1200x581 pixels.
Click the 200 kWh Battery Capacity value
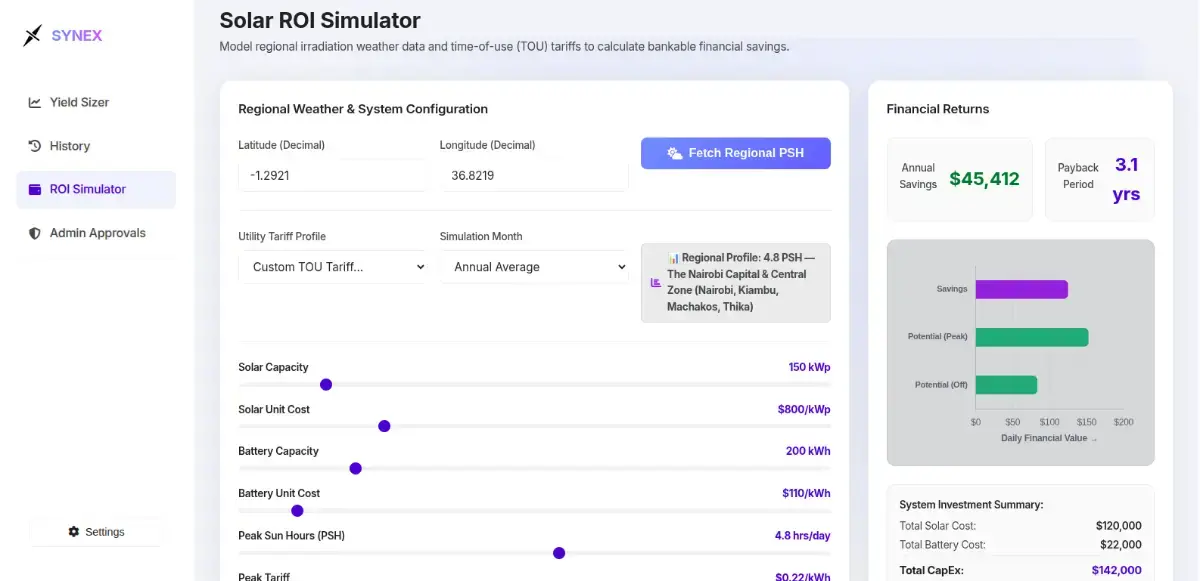pyautogui.click(x=808, y=451)
